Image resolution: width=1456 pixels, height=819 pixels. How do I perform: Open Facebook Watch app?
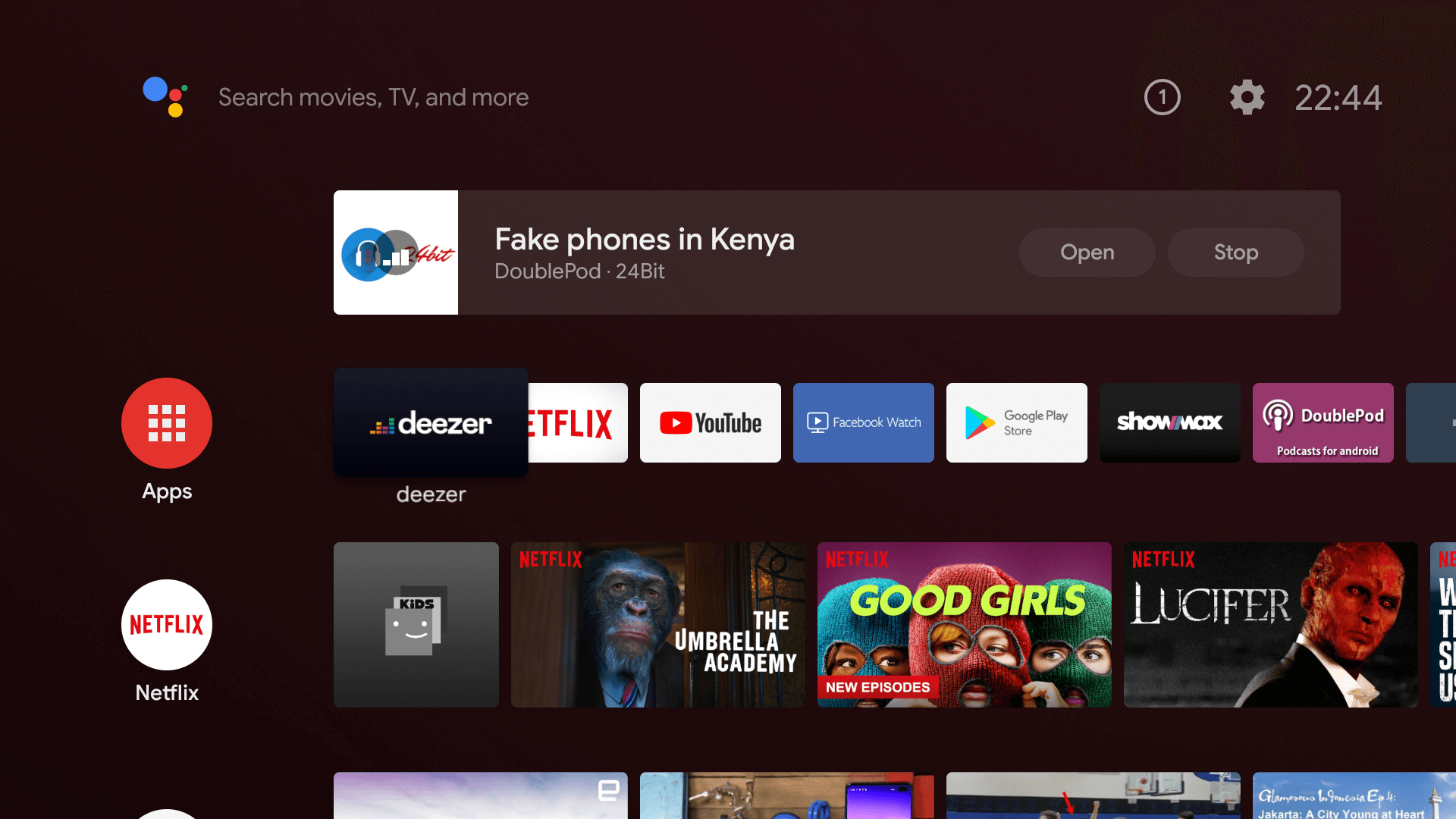point(863,422)
